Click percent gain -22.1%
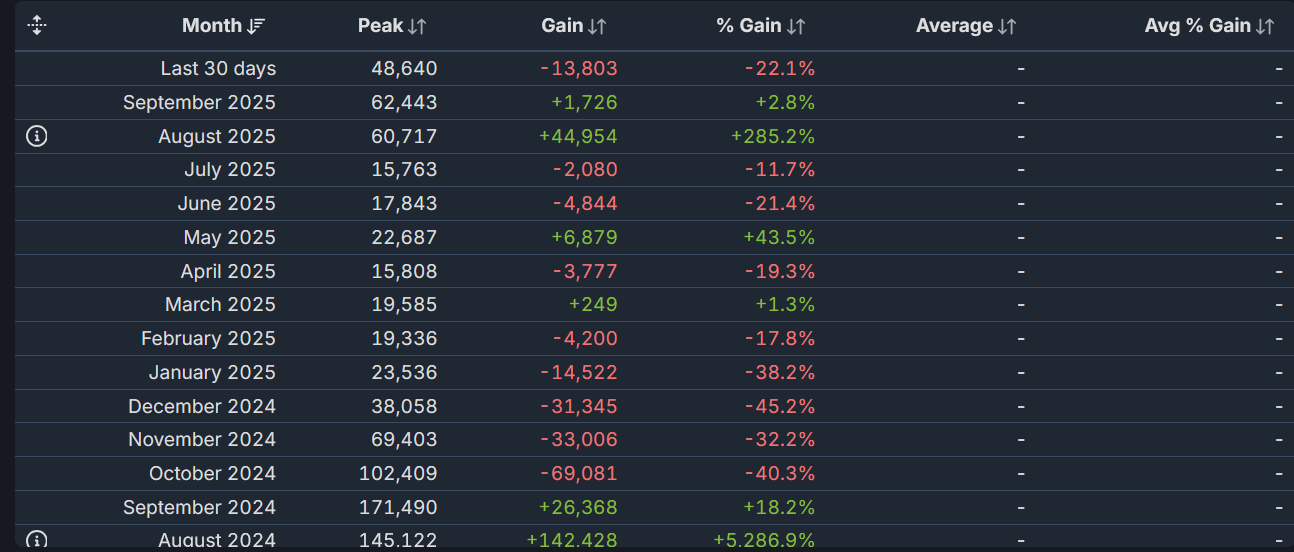This screenshot has height=552, width=1294. 780,69
